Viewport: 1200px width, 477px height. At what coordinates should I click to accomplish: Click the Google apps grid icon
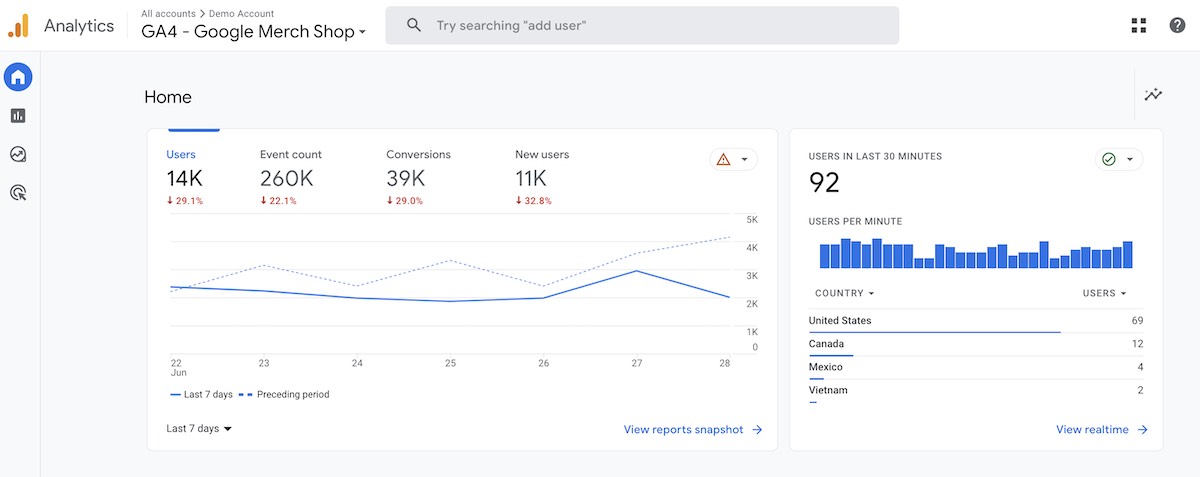click(1138, 26)
